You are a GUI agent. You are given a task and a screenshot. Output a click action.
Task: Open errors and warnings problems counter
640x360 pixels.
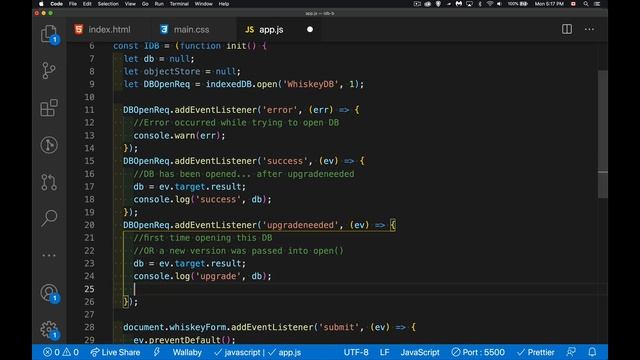click(61, 352)
